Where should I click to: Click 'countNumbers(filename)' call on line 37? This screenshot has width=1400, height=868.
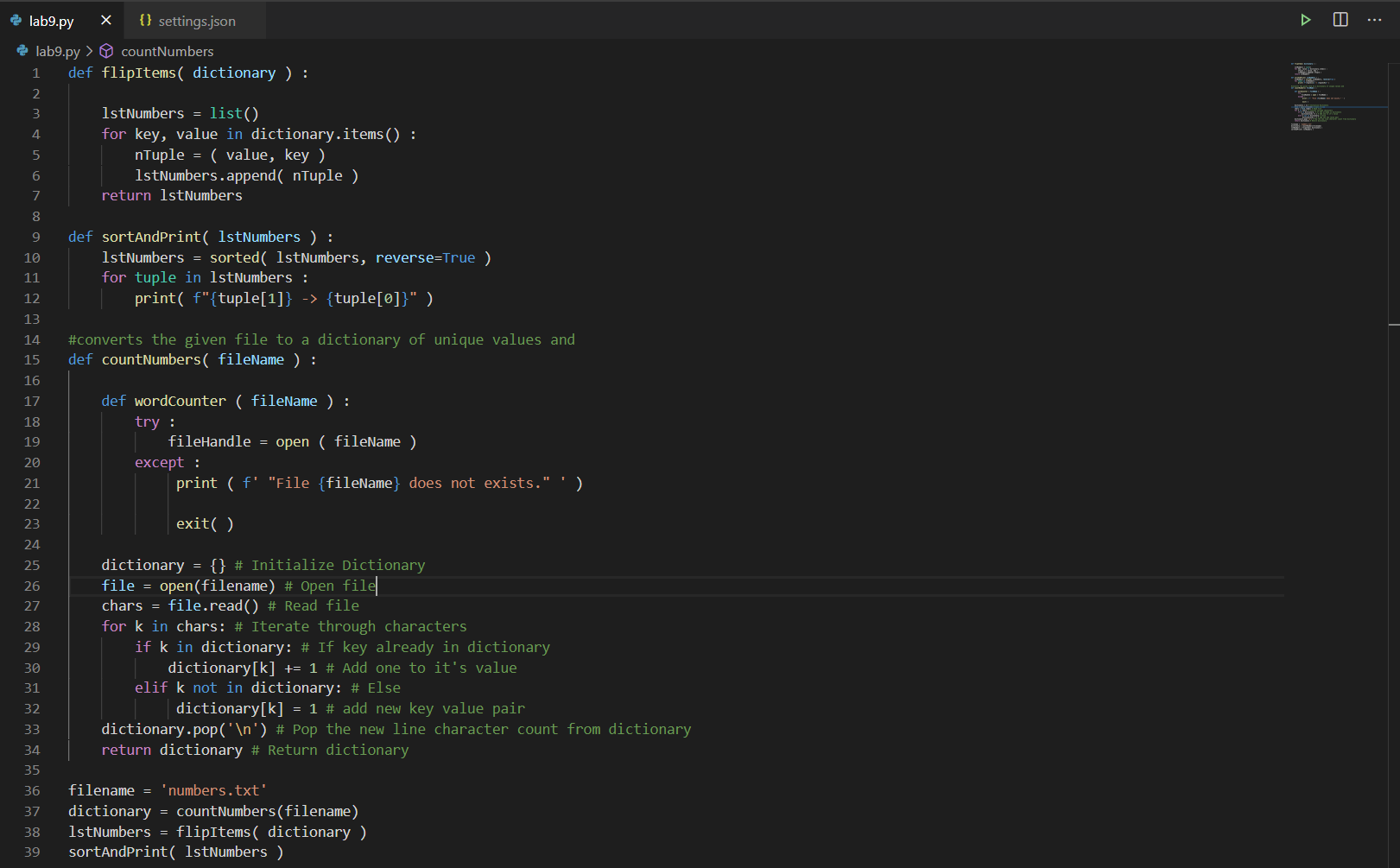(x=268, y=811)
